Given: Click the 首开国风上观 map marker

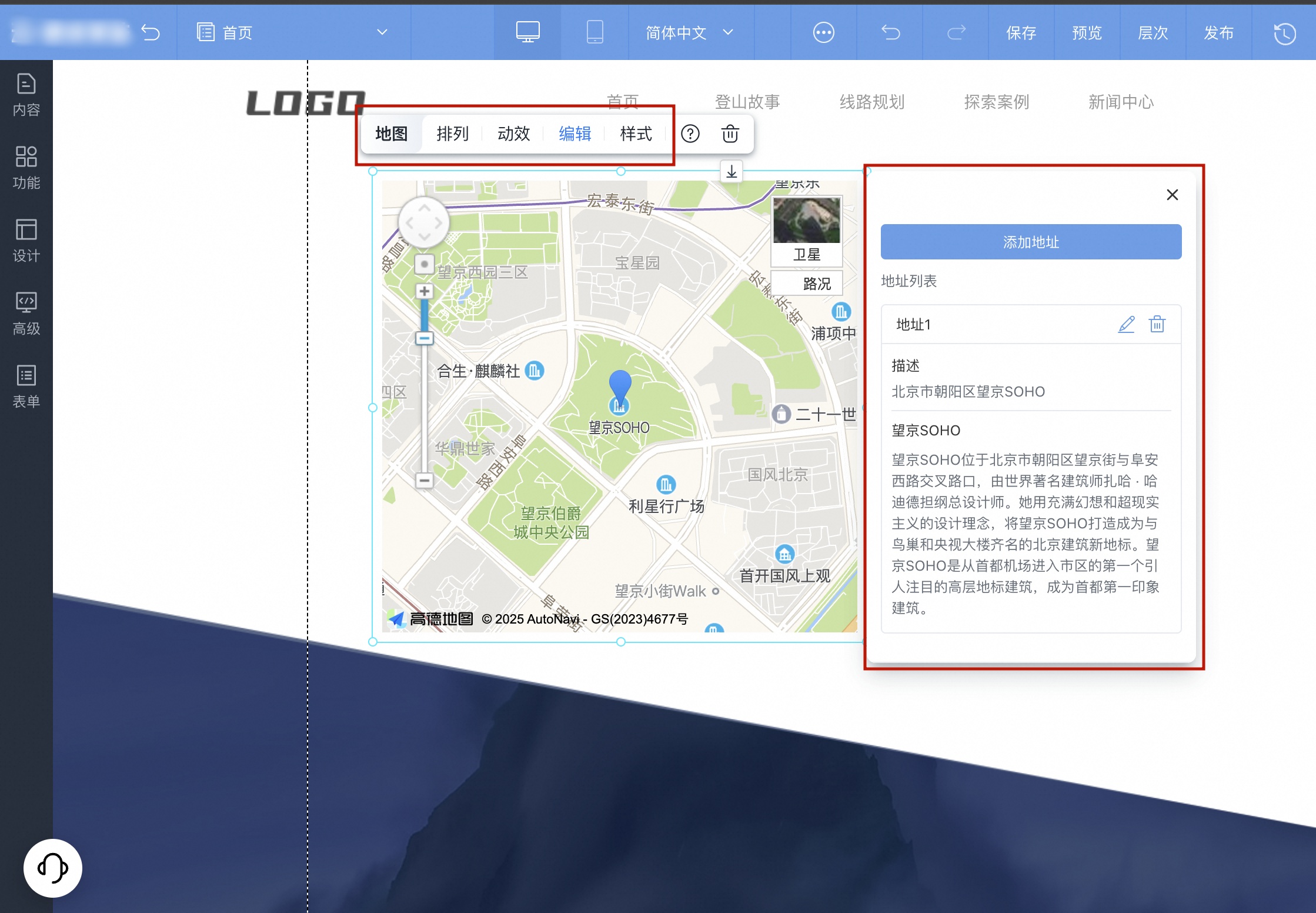Looking at the screenshot, I should (x=785, y=554).
